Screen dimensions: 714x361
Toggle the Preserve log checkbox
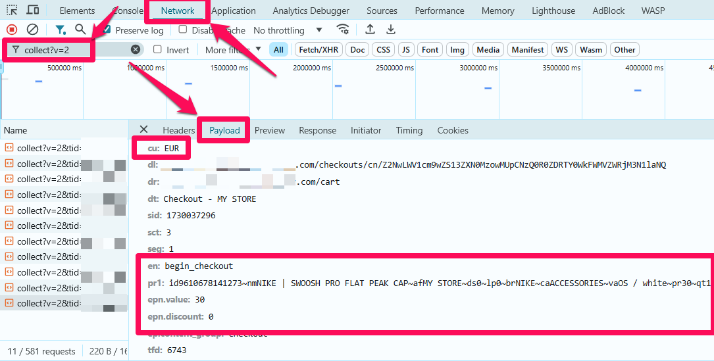pos(107,30)
